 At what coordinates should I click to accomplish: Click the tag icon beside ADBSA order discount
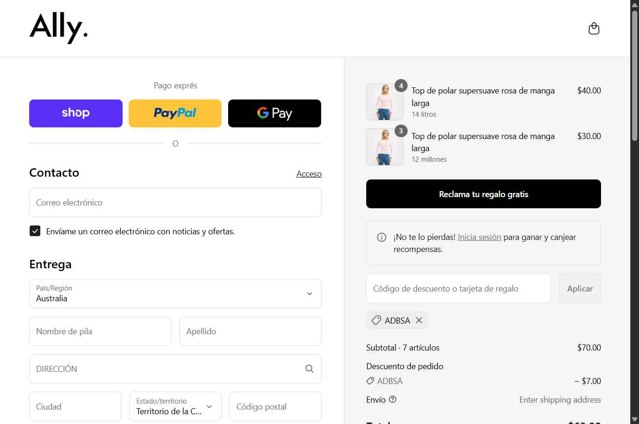point(370,381)
